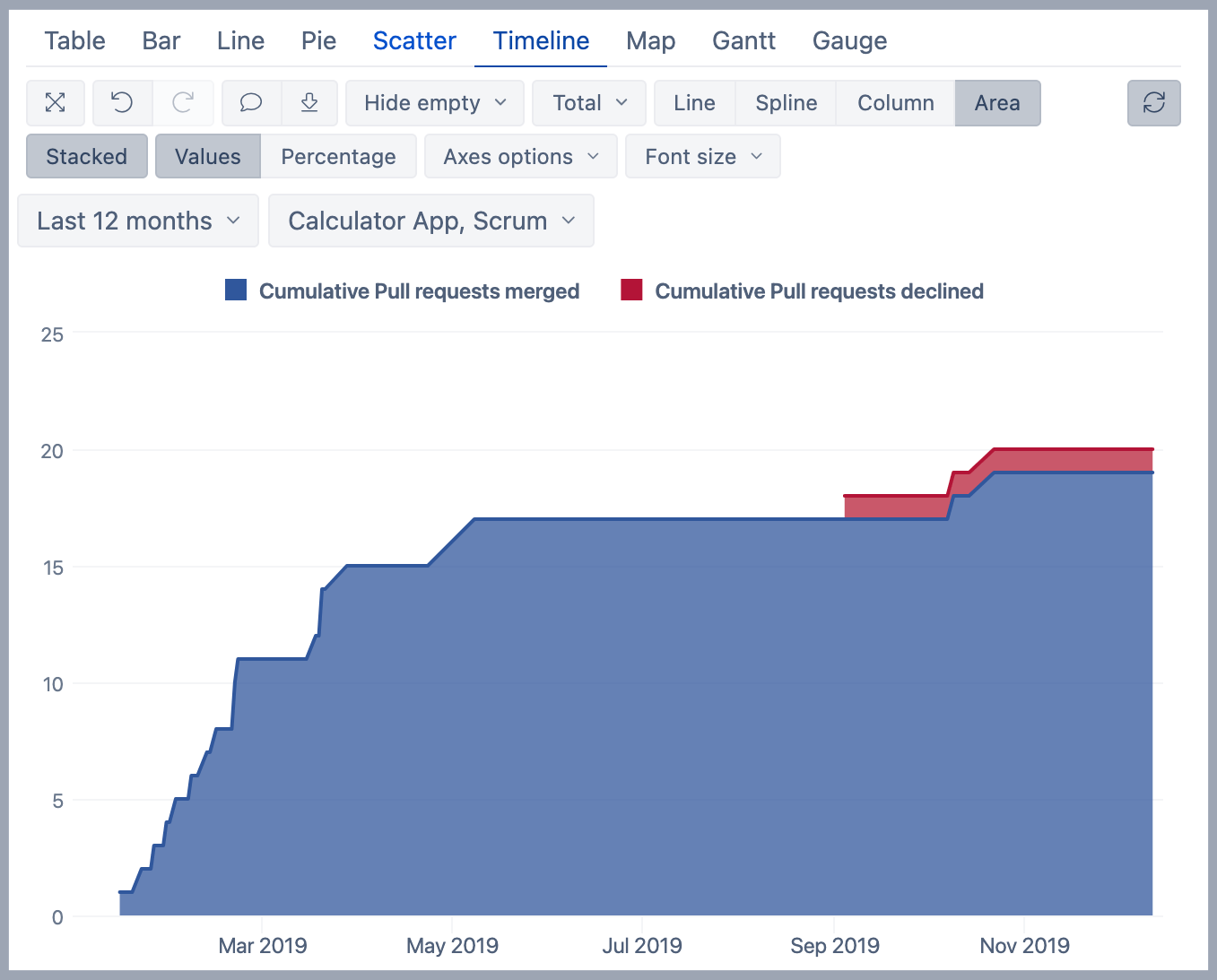Open the Calculator App, Scrum dropdown
The width and height of the screenshot is (1217, 980).
click(430, 221)
